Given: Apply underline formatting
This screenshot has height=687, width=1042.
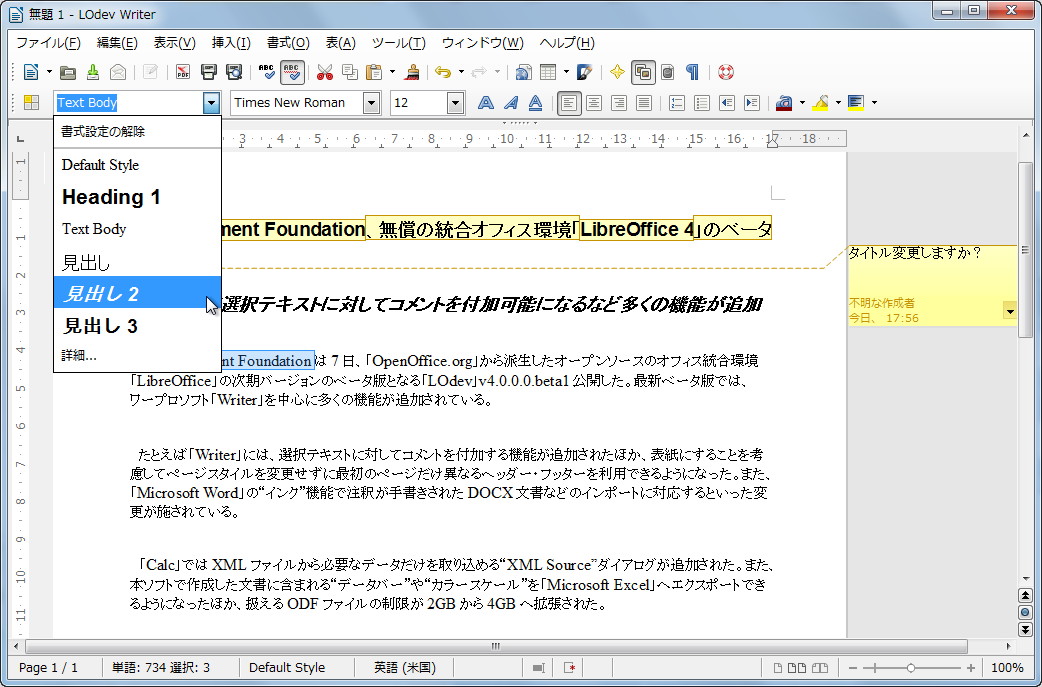Looking at the screenshot, I should tap(536, 102).
